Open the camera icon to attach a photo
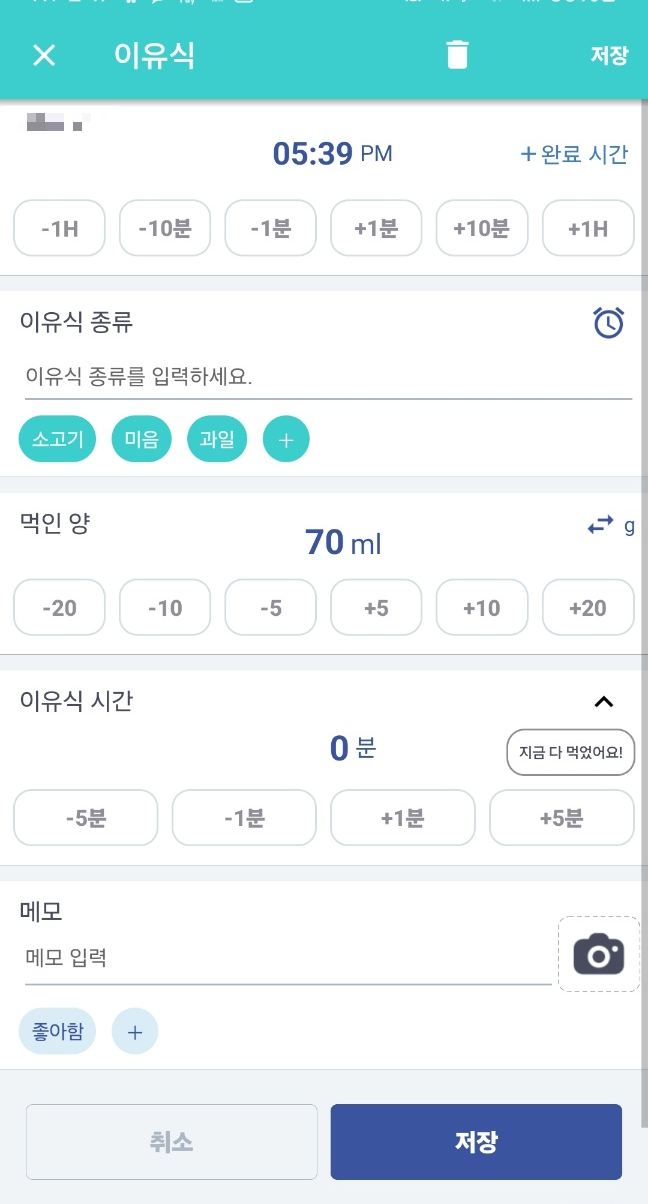 pyautogui.click(x=598, y=953)
